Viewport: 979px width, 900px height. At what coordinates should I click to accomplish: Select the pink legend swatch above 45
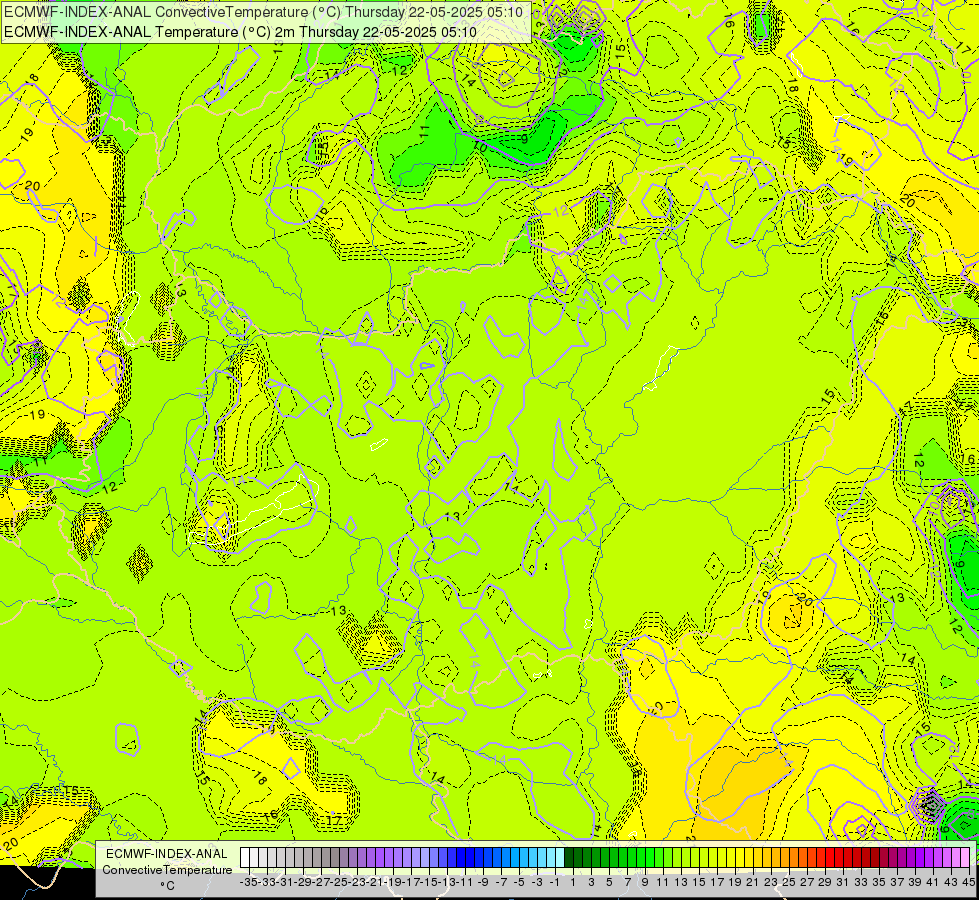(x=965, y=858)
